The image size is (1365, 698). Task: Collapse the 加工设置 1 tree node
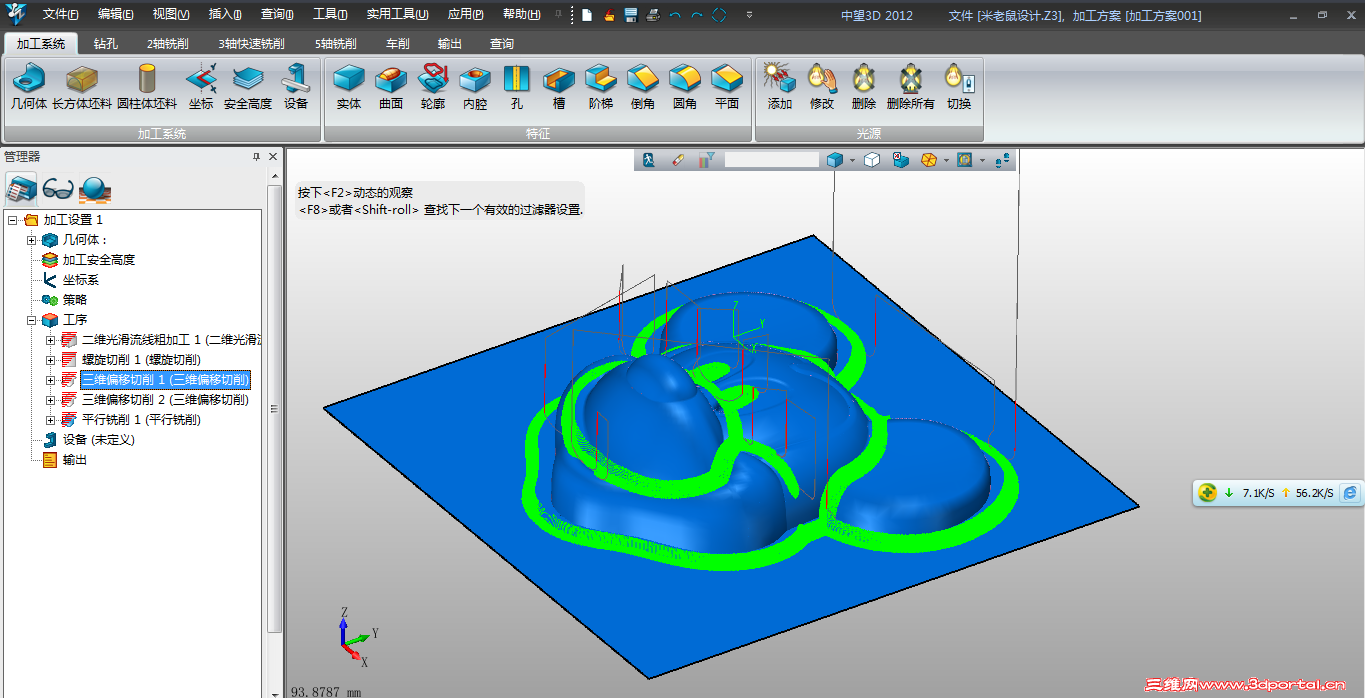point(12,220)
